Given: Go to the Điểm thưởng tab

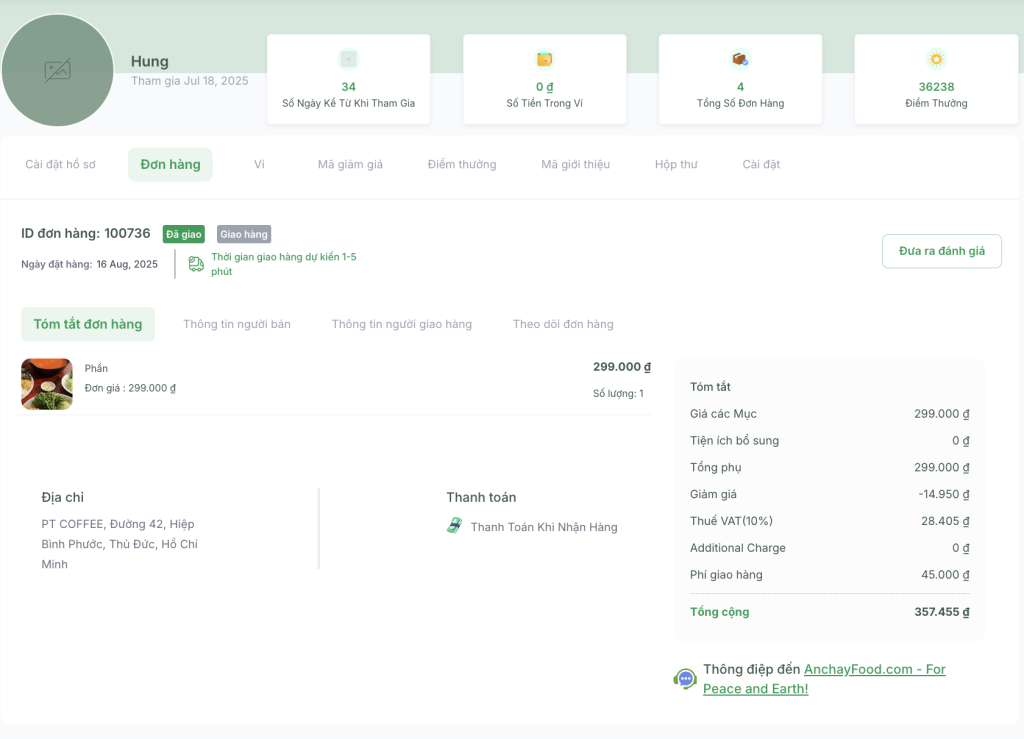Looking at the screenshot, I should pyautogui.click(x=462, y=164).
